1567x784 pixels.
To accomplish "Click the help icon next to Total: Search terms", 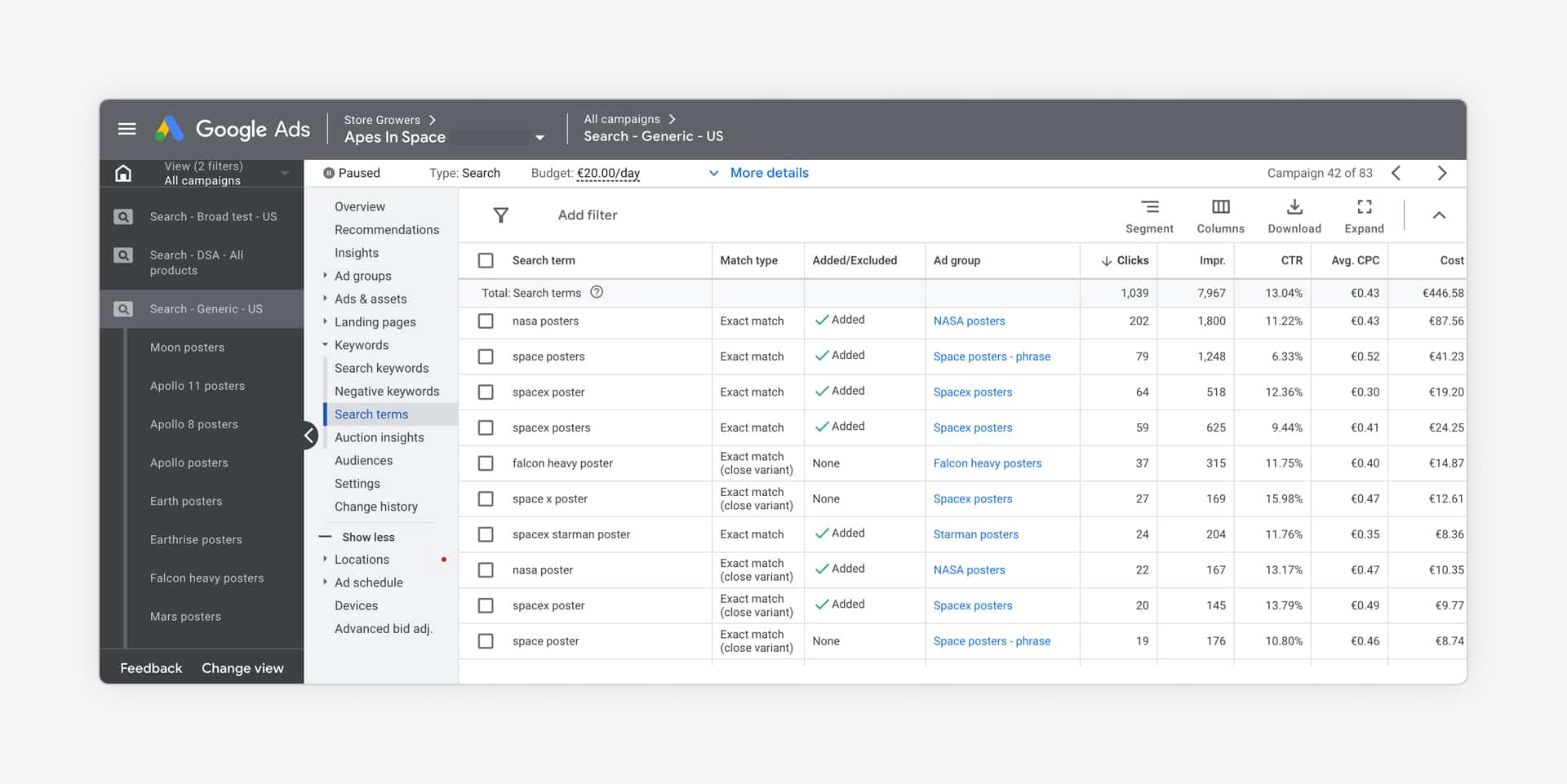I will pyautogui.click(x=597, y=292).
